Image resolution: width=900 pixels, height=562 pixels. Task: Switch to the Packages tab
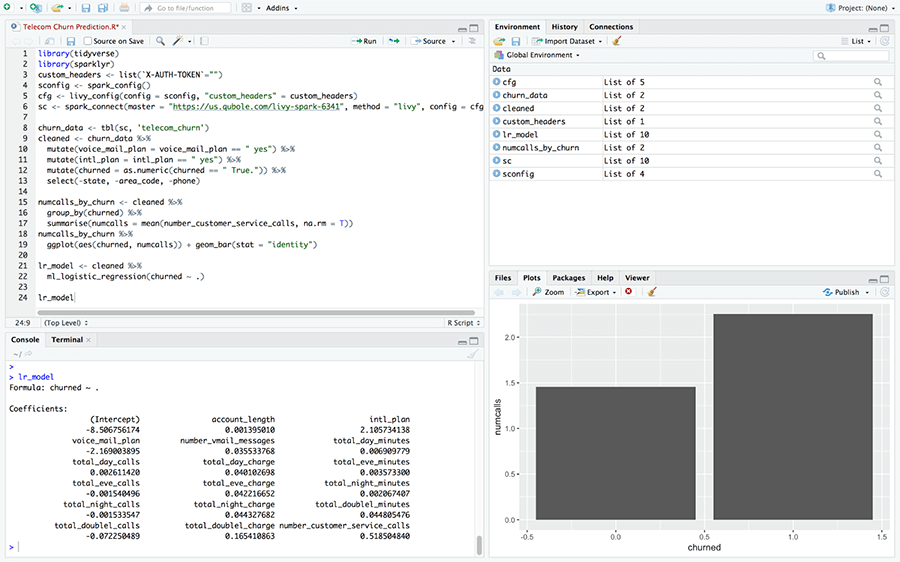click(568, 278)
